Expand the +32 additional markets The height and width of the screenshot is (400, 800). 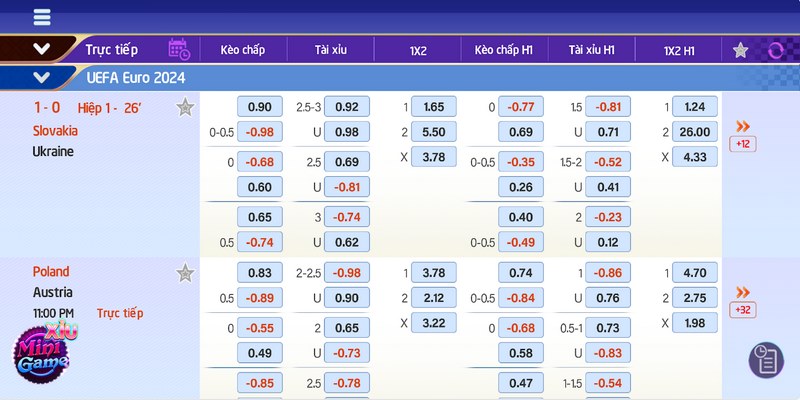(x=742, y=310)
